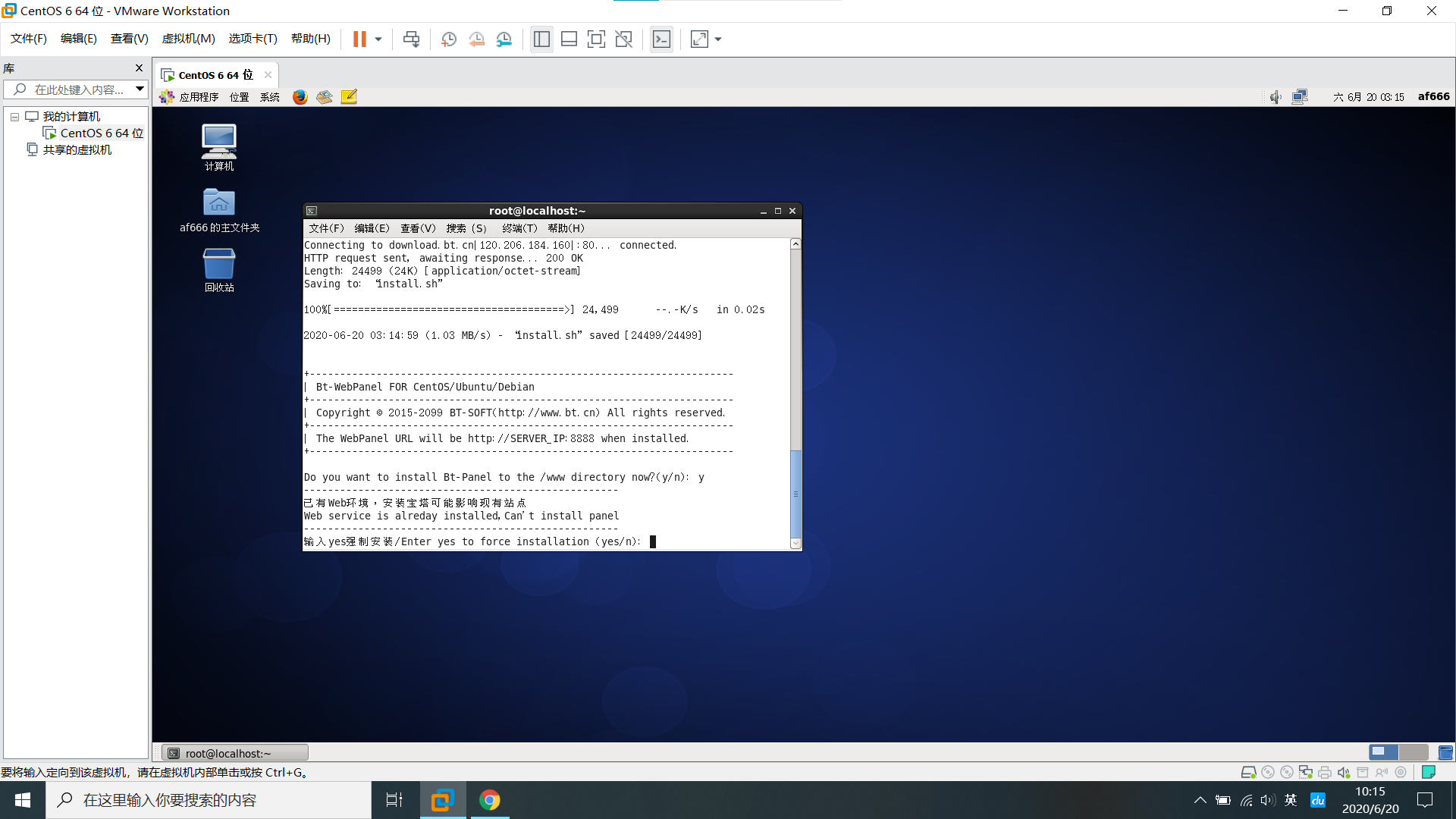Open VMware 帮助(H) menu
The height and width of the screenshot is (819, 1456).
pyautogui.click(x=311, y=39)
